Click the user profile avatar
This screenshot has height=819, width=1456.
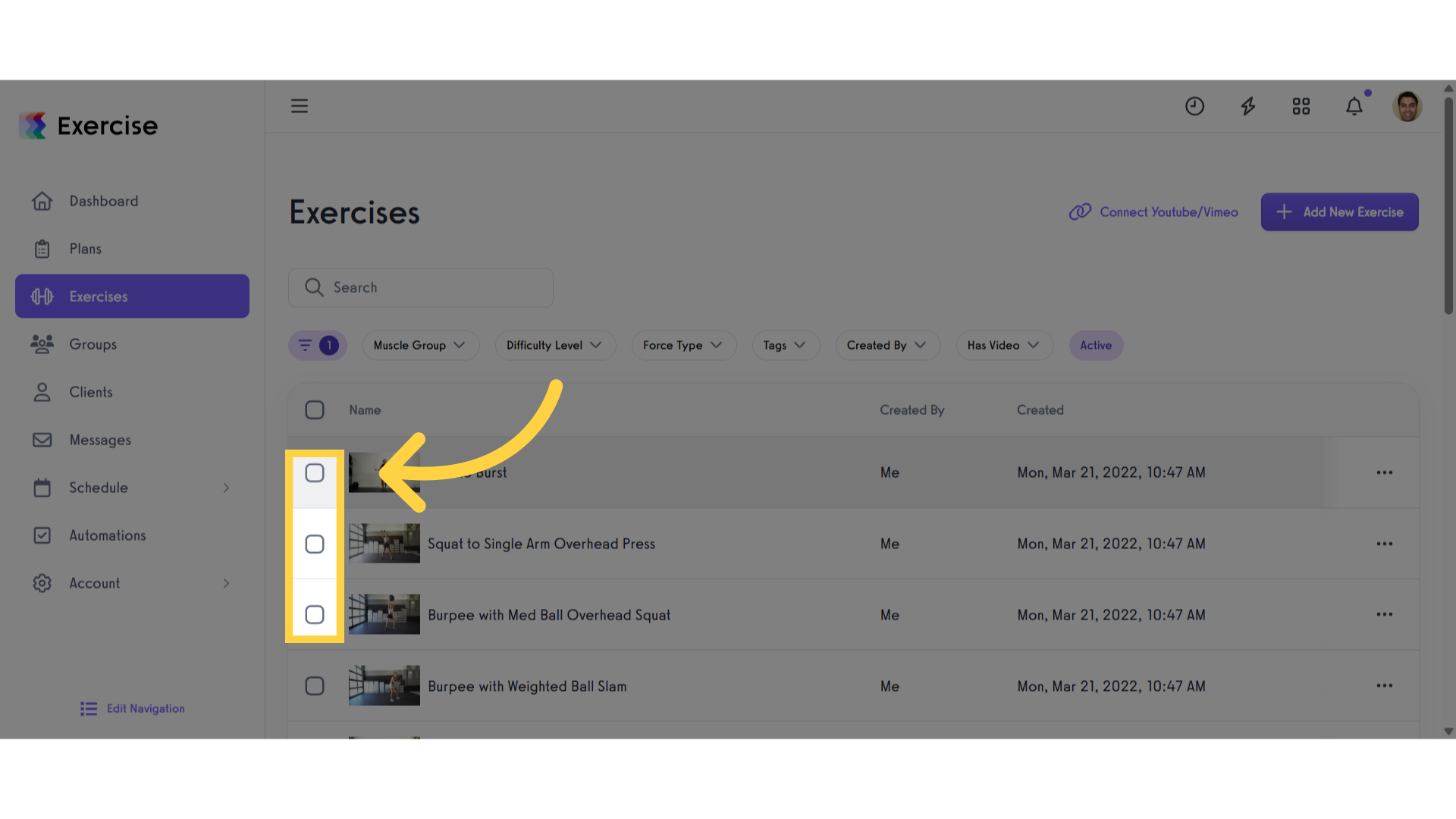pos(1407,106)
